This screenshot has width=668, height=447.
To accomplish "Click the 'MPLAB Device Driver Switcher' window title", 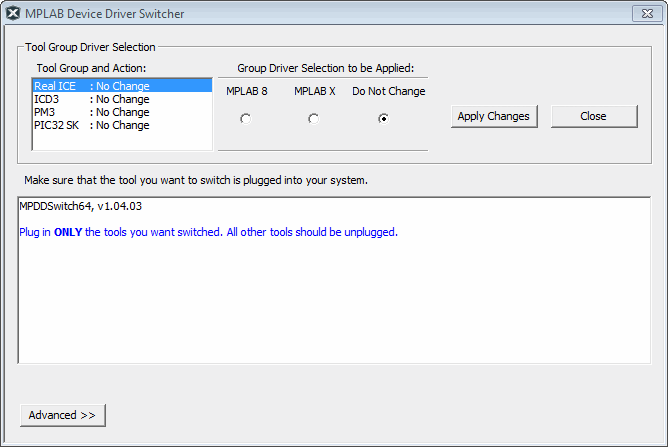I will click(x=104, y=14).
